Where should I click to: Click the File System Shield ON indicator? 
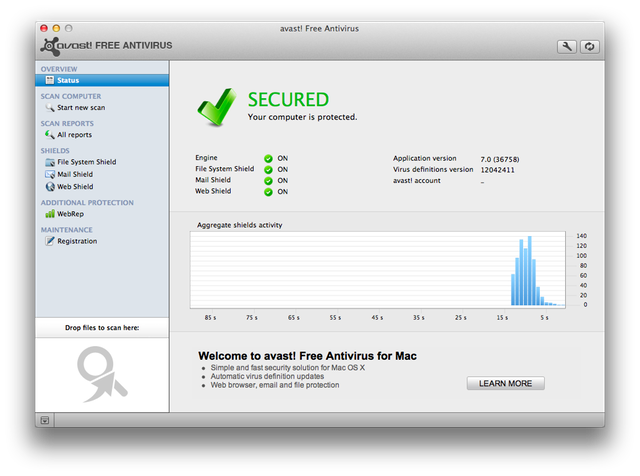coord(268,169)
